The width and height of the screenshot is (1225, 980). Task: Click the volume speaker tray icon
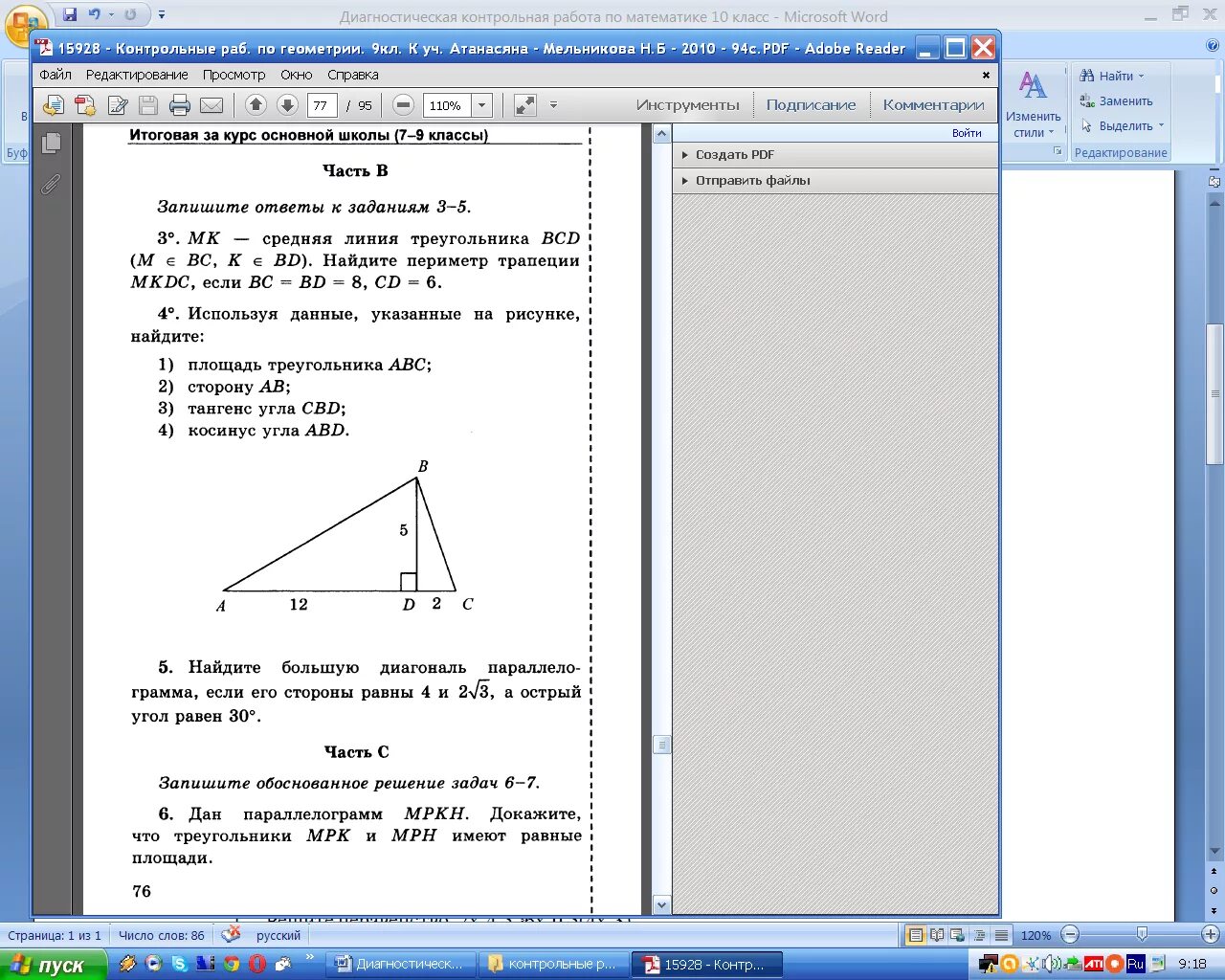(x=1051, y=964)
